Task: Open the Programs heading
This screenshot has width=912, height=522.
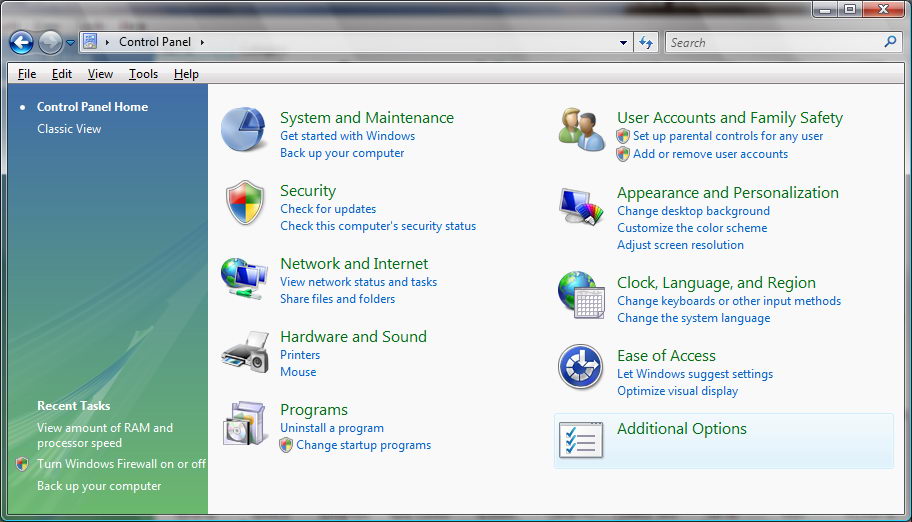Action: click(x=314, y=410)
